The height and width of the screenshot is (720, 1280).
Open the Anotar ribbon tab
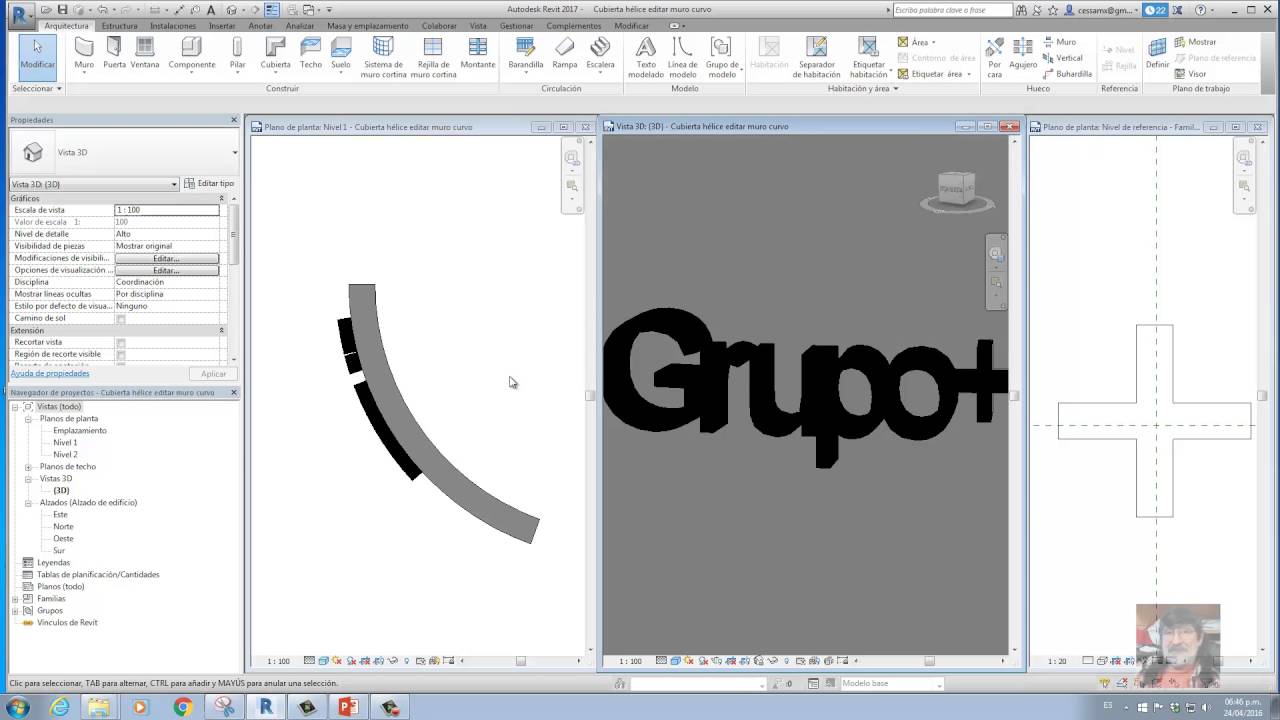pyautogui.click(x=260, y=26)
